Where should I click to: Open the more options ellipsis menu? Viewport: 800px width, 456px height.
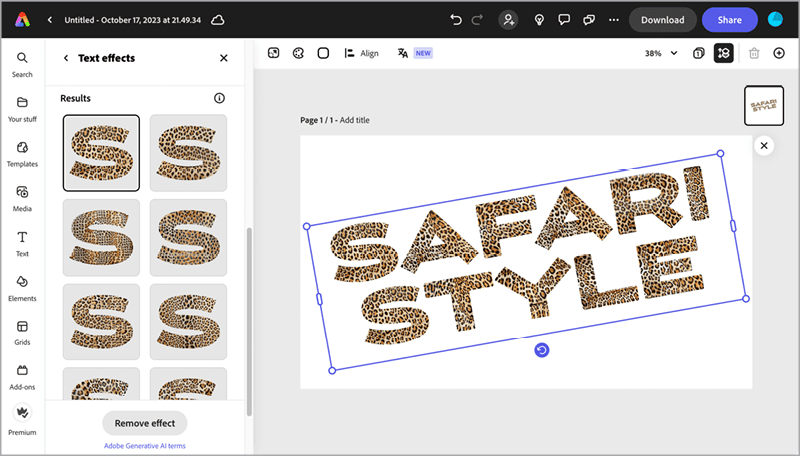[614, 20]
